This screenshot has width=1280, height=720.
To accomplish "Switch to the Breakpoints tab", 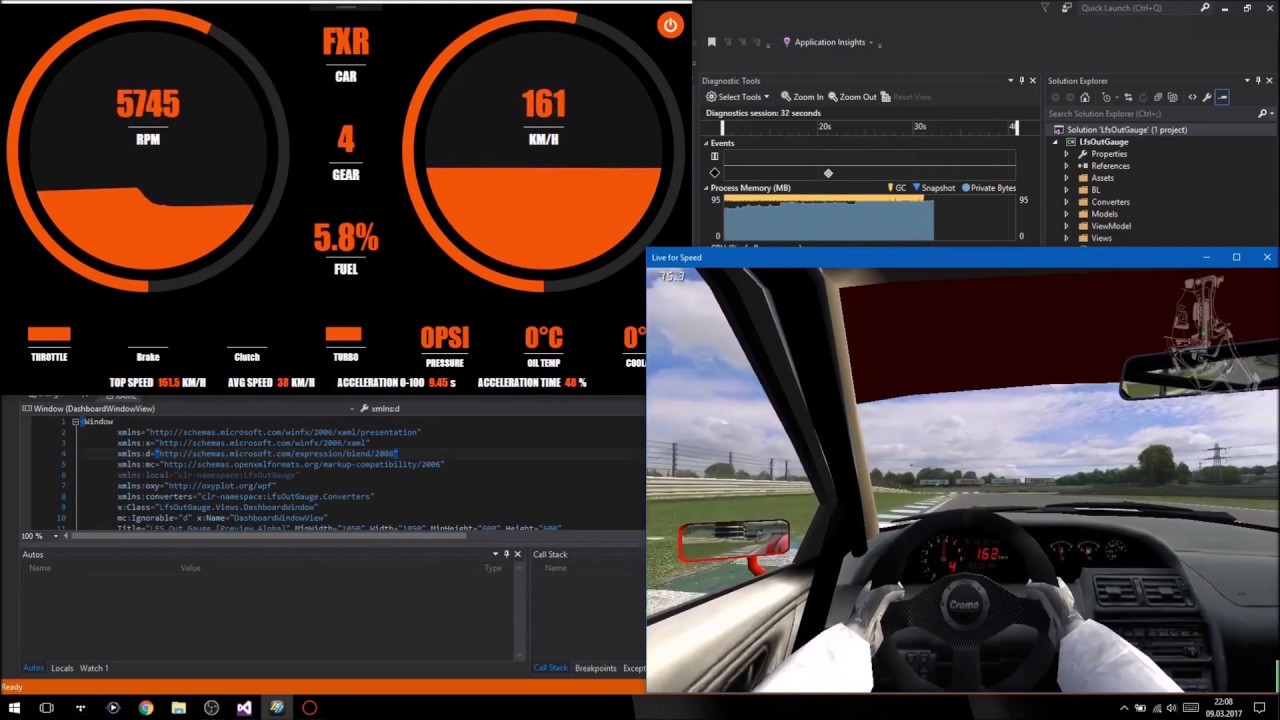I will coord(595,668).
